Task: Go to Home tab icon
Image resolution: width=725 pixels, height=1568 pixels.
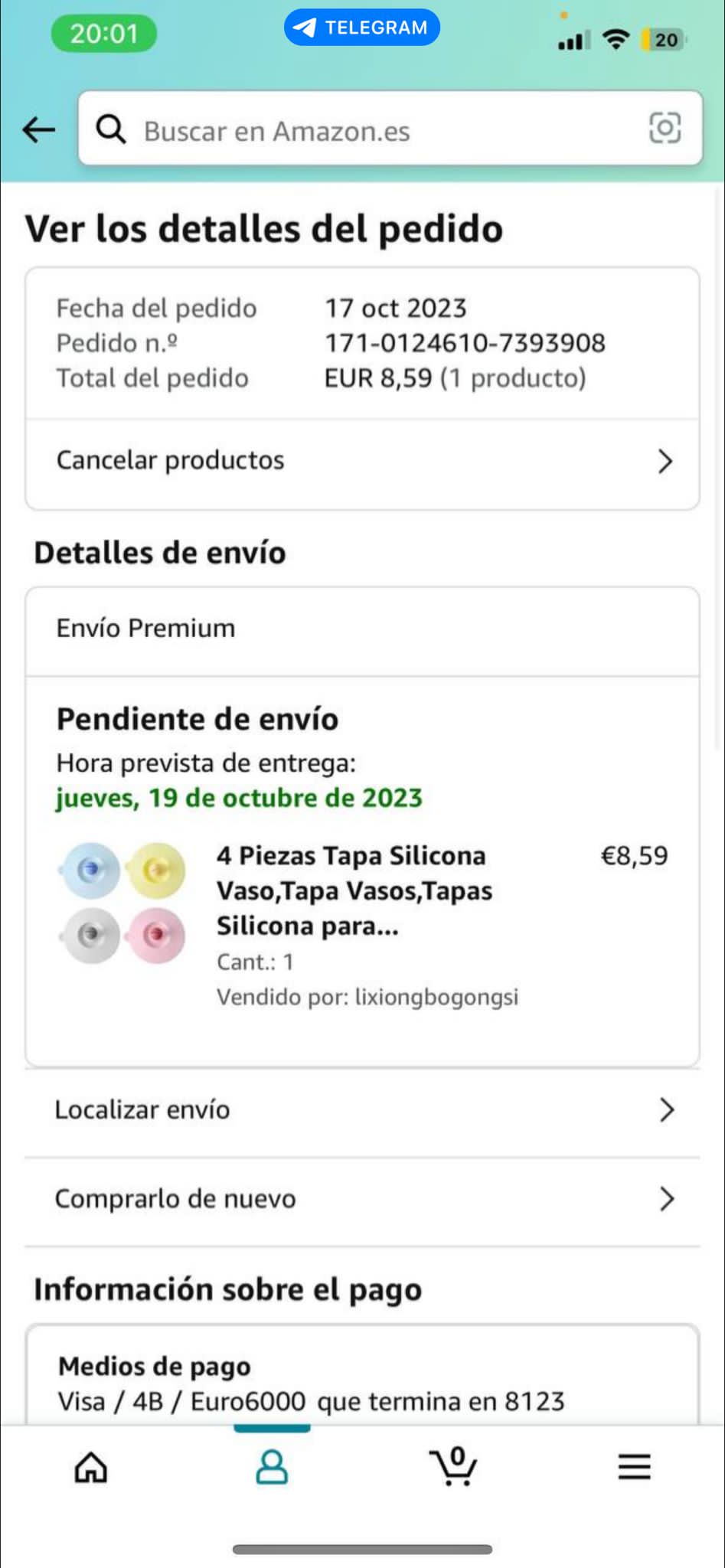Action: [90, 1467]
